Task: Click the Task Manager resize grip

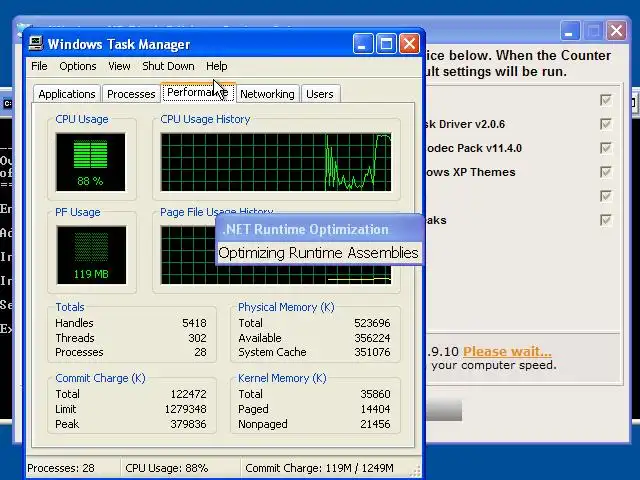Action: click(x=415, y=471)
